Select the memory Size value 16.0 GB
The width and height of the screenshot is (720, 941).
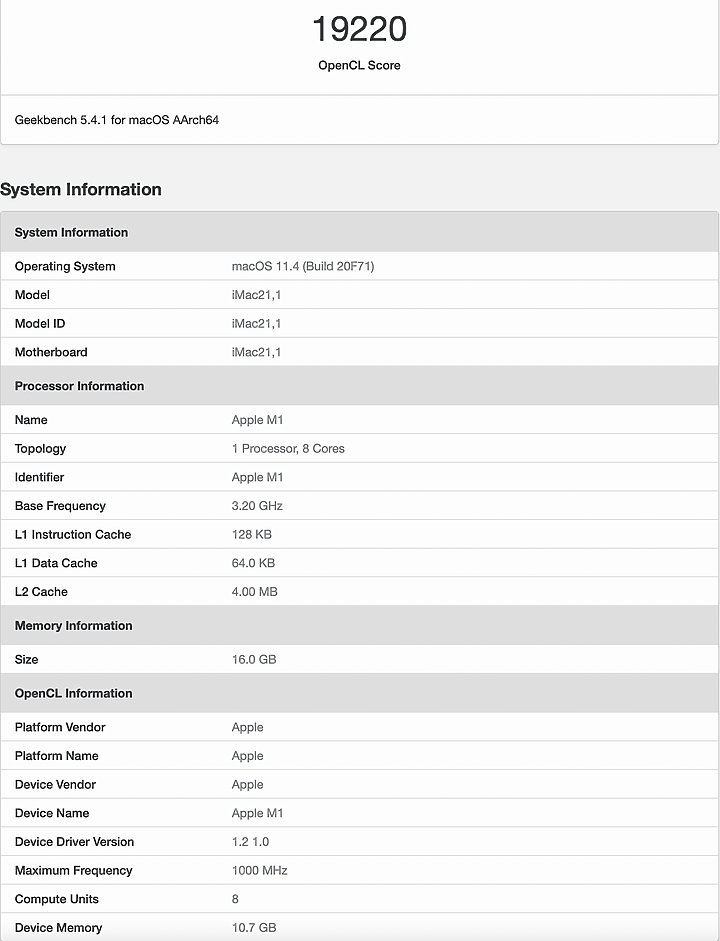[254, 660]
